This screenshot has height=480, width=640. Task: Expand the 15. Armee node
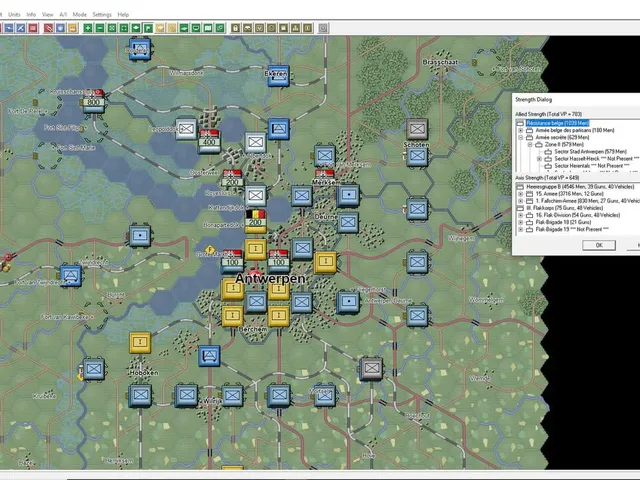pos(520,194)
